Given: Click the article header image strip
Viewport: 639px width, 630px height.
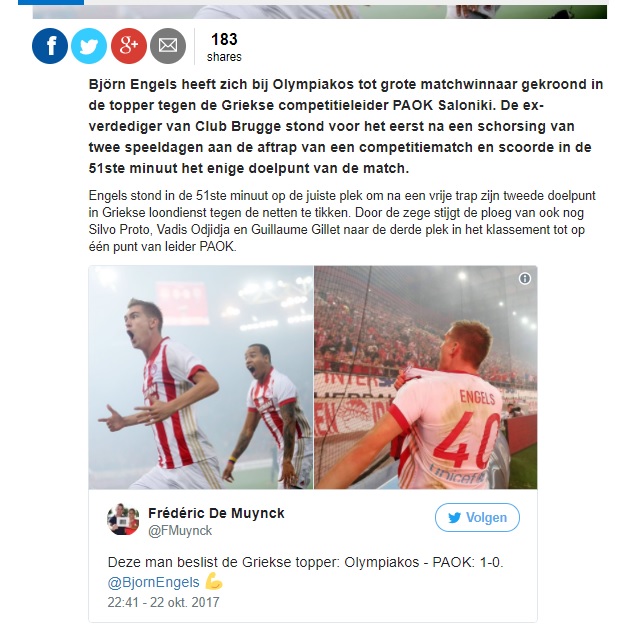Looking at the screenshot, I should [x=320, y=12].
